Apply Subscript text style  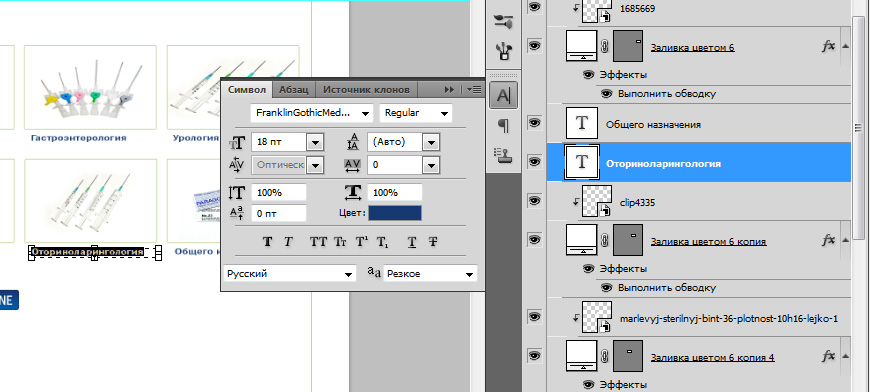[x=382, y=242]
